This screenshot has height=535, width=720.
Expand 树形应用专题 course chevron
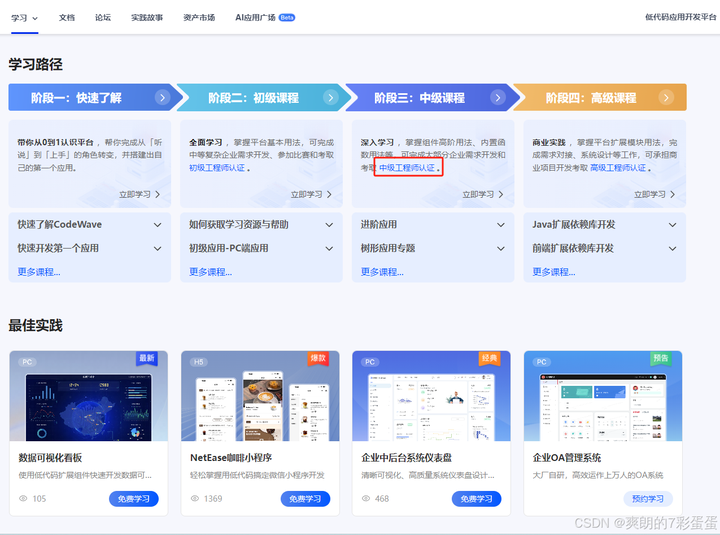501,249
